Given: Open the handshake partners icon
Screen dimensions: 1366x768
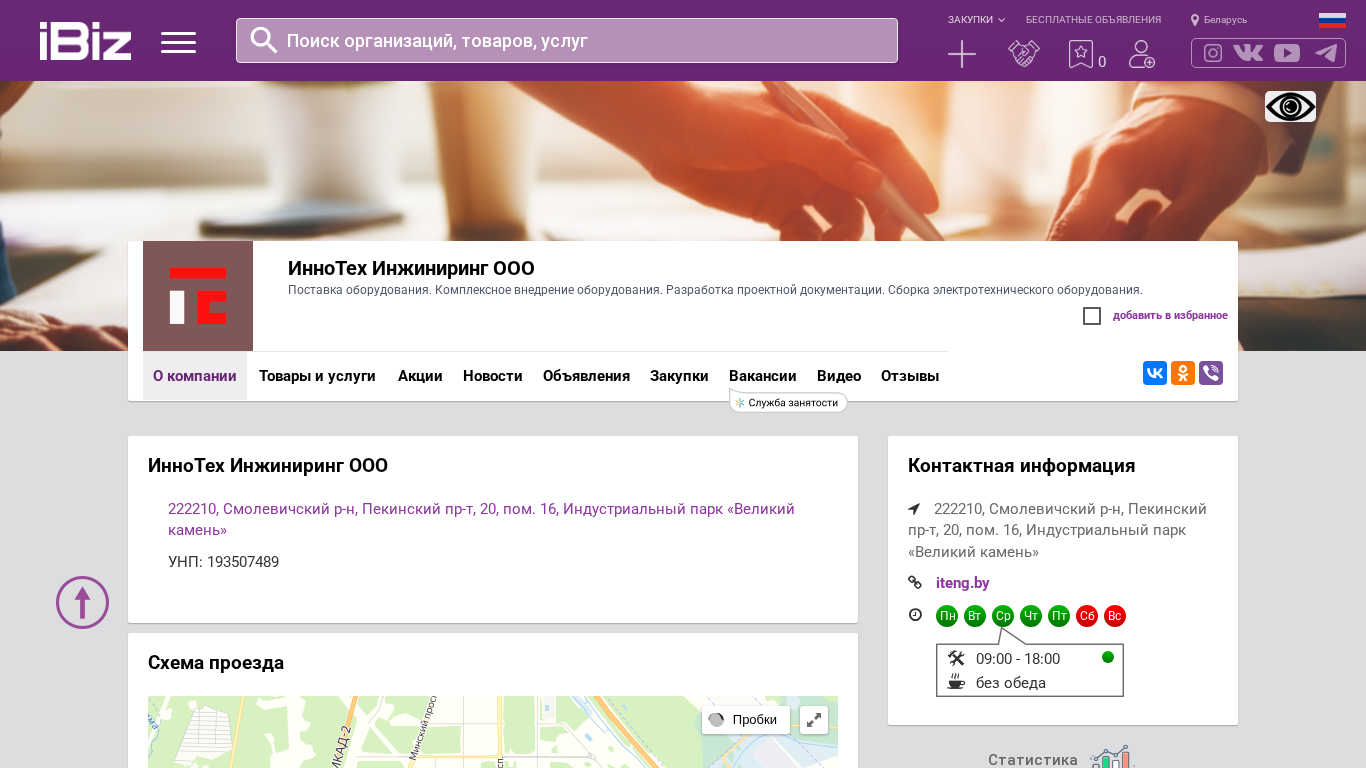Looking at the screenshot, I should pyautogui.click(x=1023, y=54).
